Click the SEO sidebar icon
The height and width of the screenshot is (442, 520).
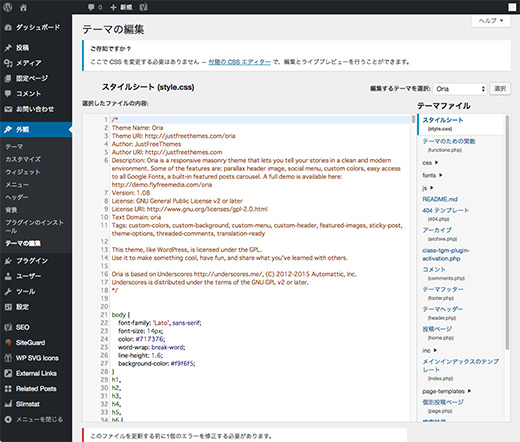click(8, 327)
